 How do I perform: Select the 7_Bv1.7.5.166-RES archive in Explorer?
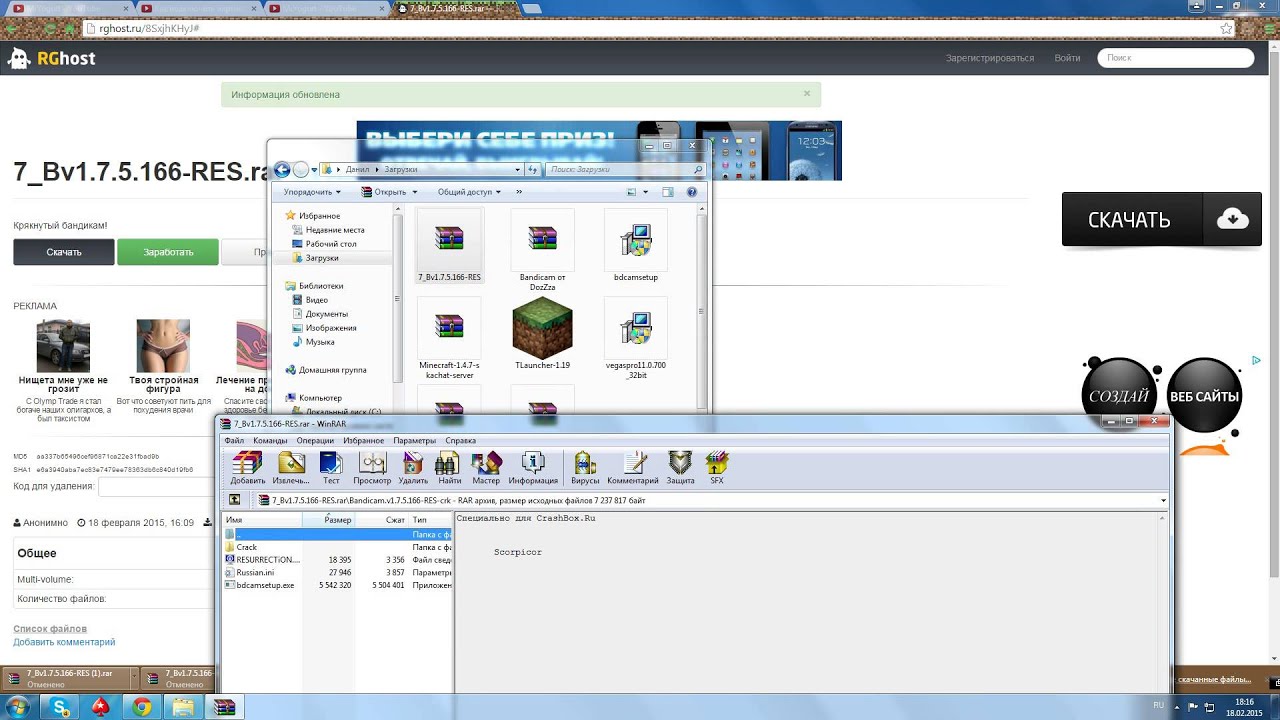coord(449,246)
